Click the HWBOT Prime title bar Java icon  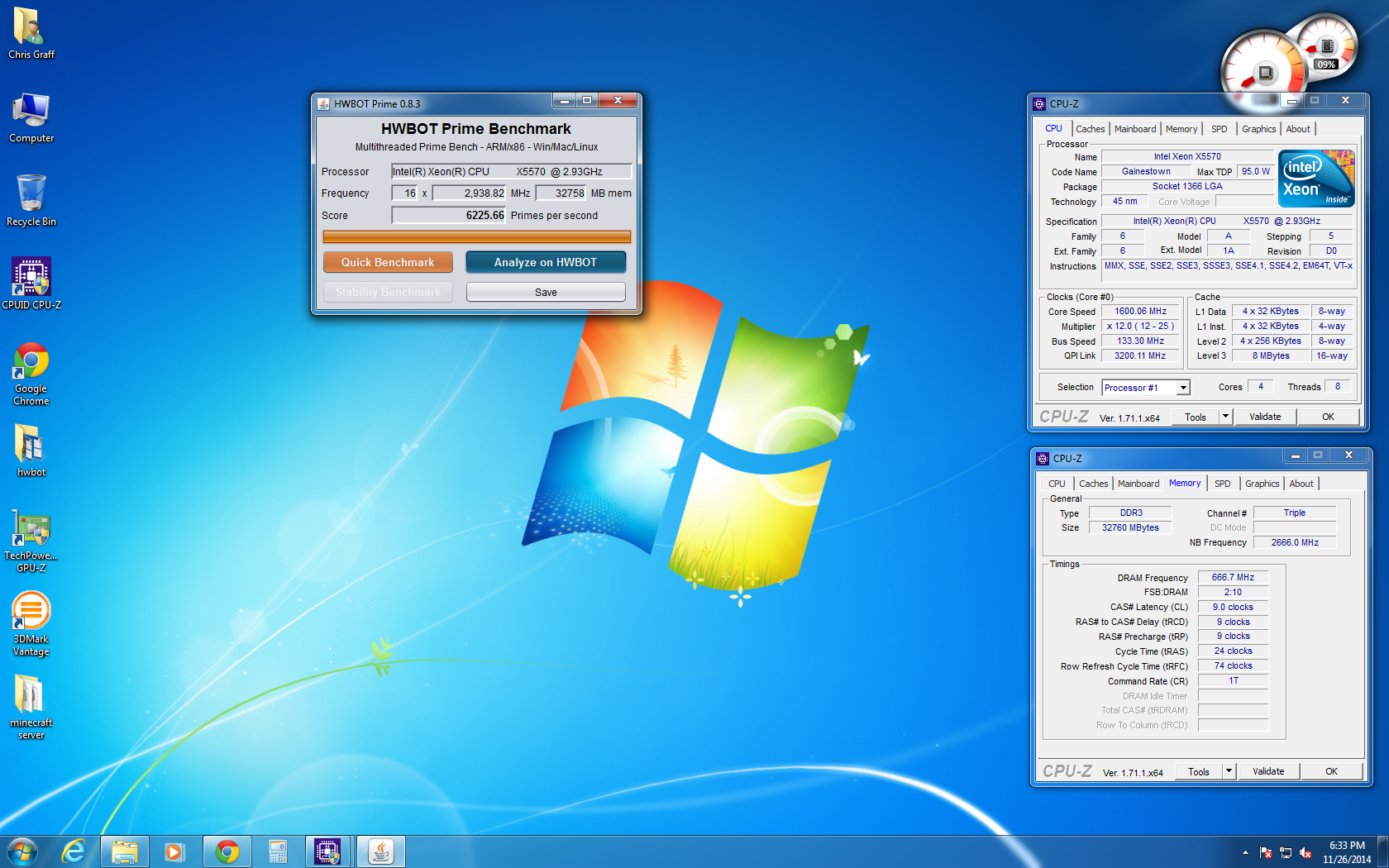[324, 104]
